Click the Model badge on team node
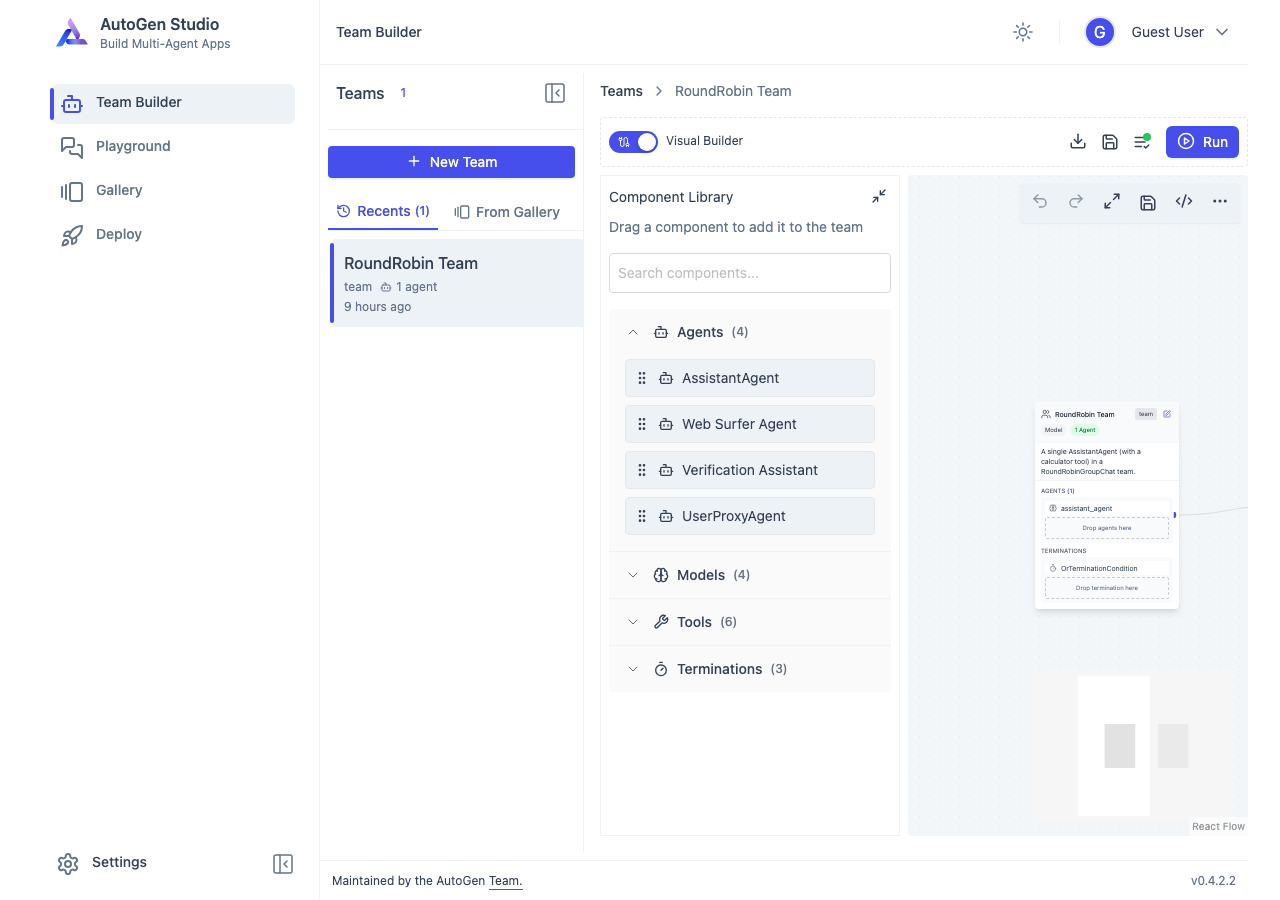This screenshot has height=900, width=1280. click(1053, 430)
